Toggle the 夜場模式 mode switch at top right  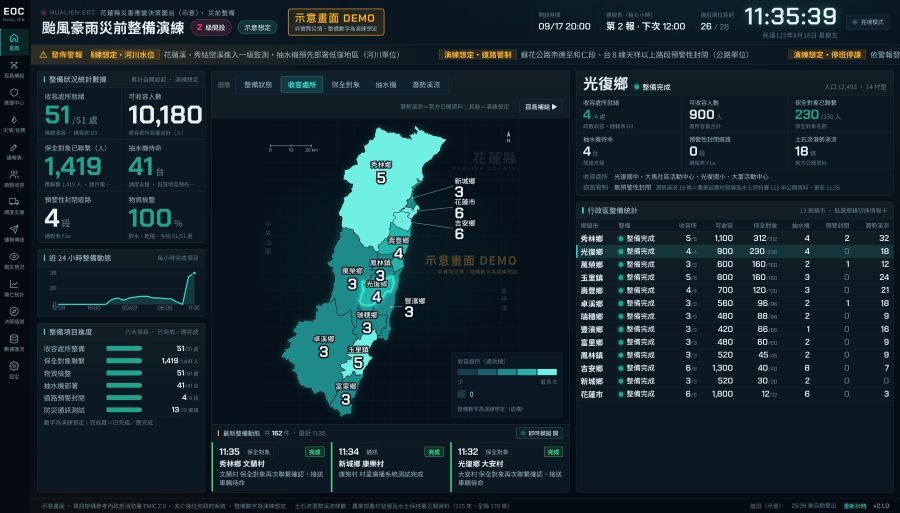click(x=868, y=22)
